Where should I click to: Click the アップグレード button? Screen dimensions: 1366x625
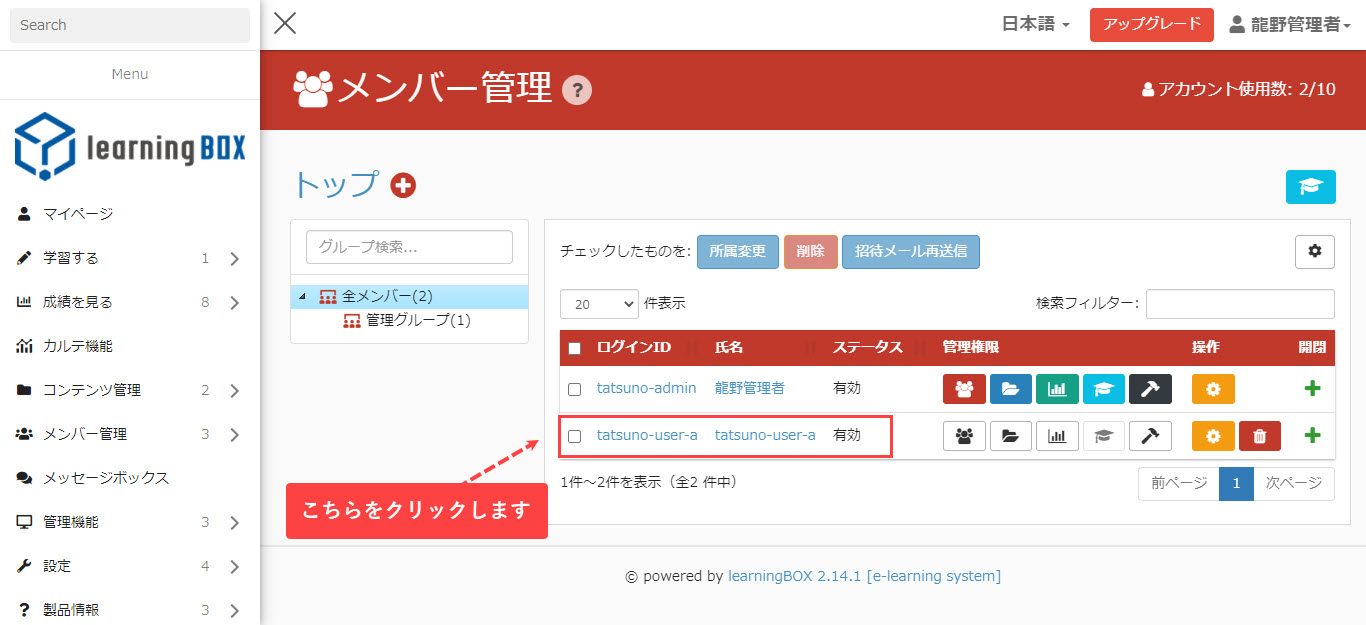click(x=1151, y=24)
